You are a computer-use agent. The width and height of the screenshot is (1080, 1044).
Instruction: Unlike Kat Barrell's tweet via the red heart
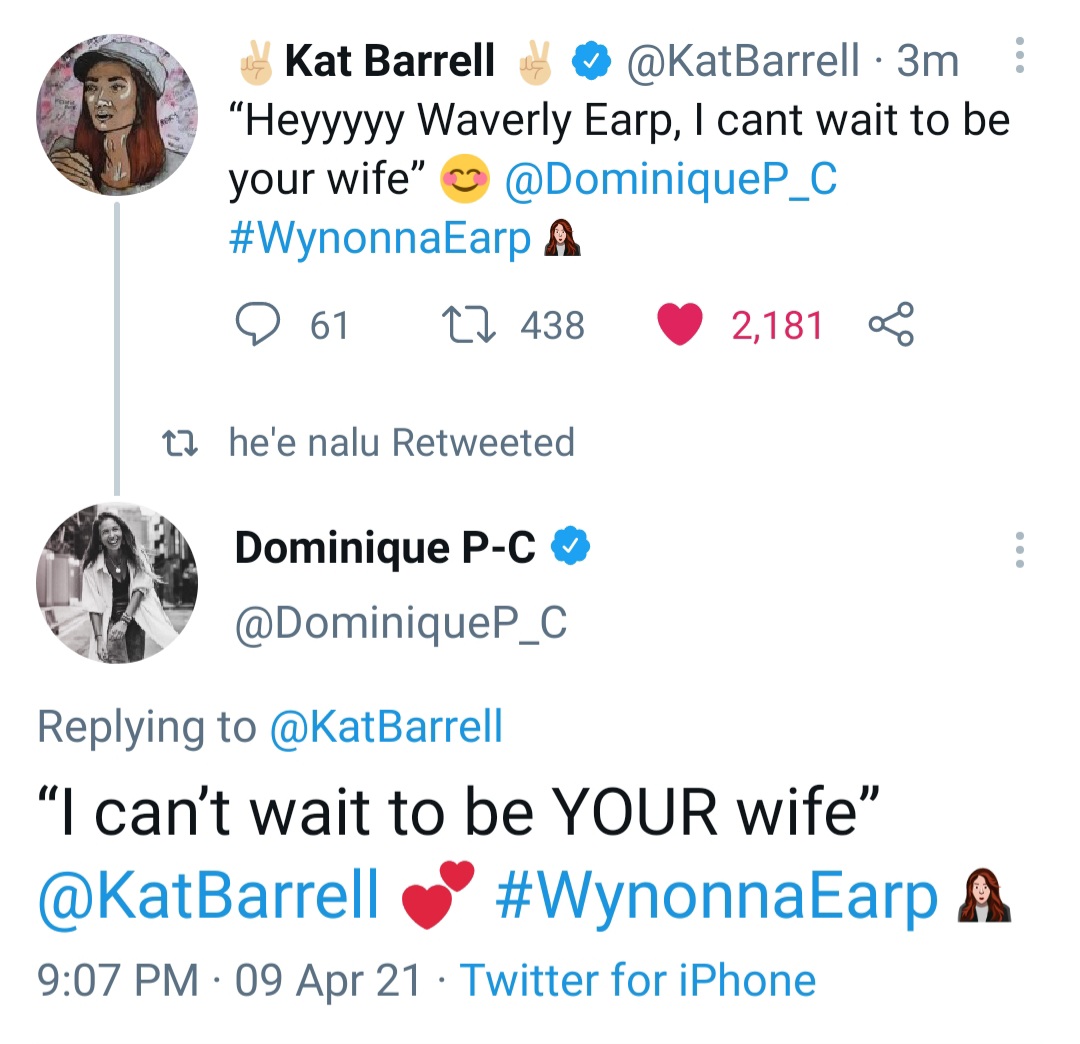679,324
